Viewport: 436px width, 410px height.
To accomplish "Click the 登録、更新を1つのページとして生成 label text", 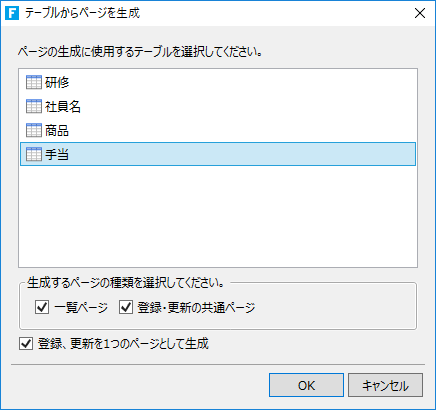I will tap(123, 343).
